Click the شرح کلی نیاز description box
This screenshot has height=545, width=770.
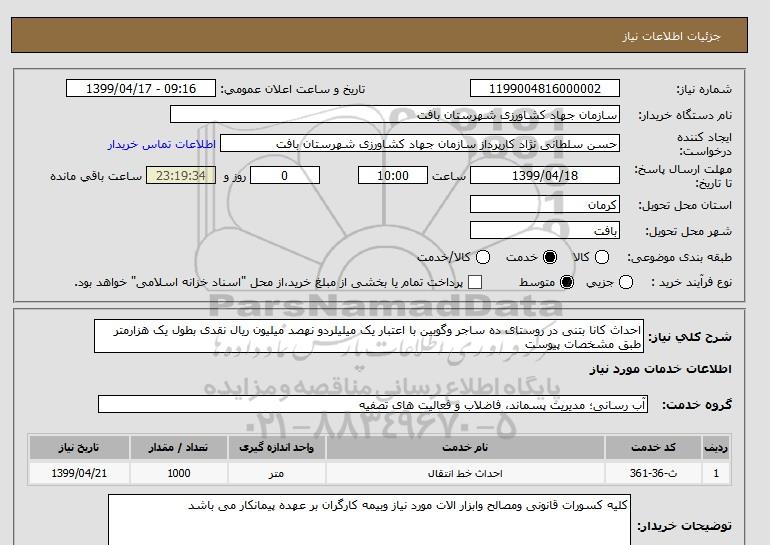click(369, 336)
